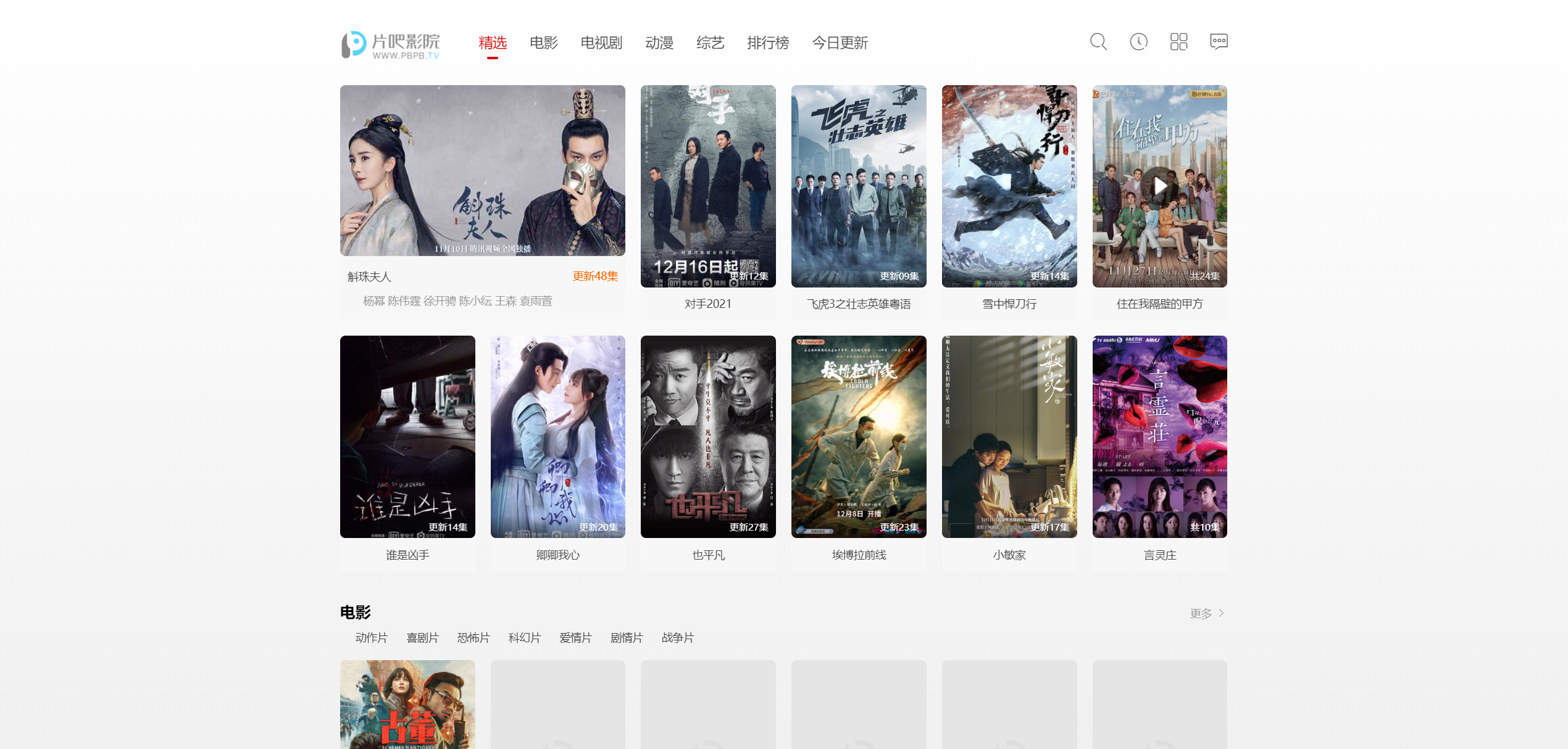Click the 雪中悍刀行 title
This screenshot has width=1568, height=749.
click(x=1009, y=304)
